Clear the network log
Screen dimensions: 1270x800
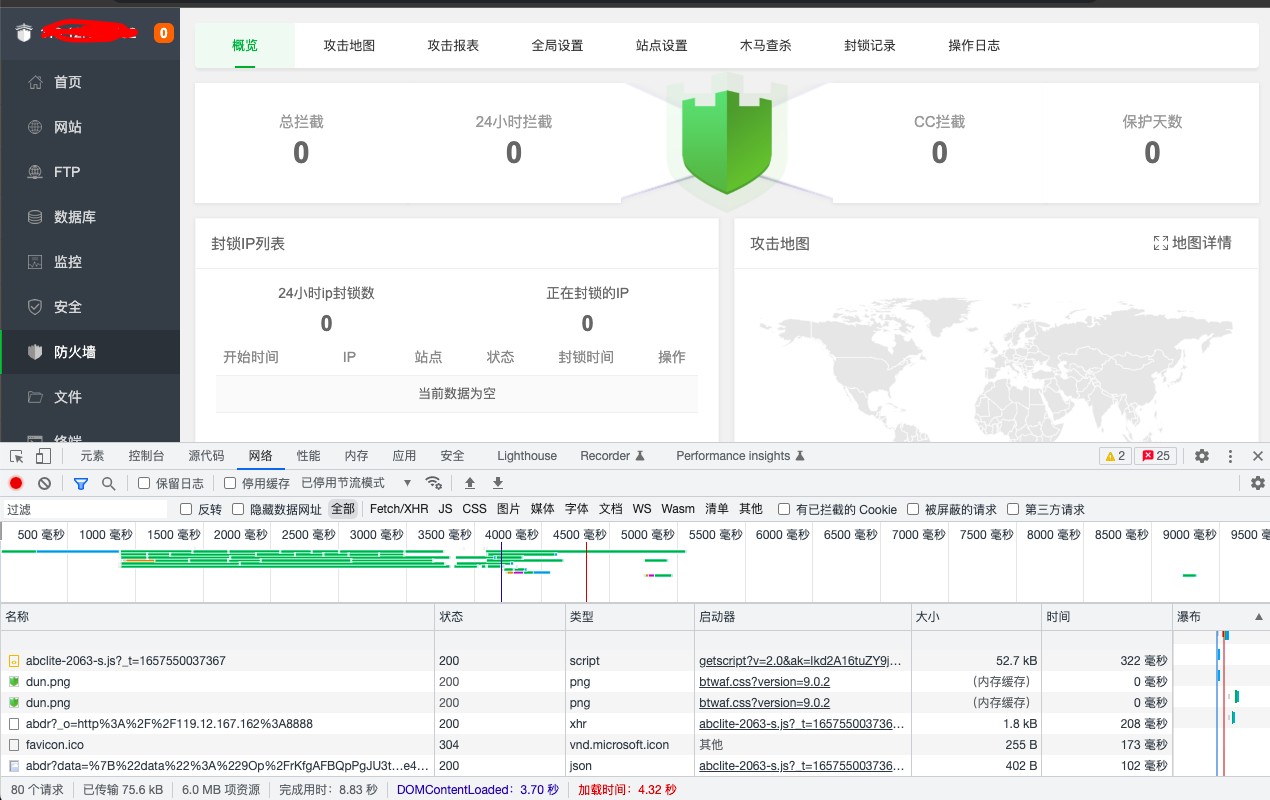pyautogui.click(x=44, y=483)
